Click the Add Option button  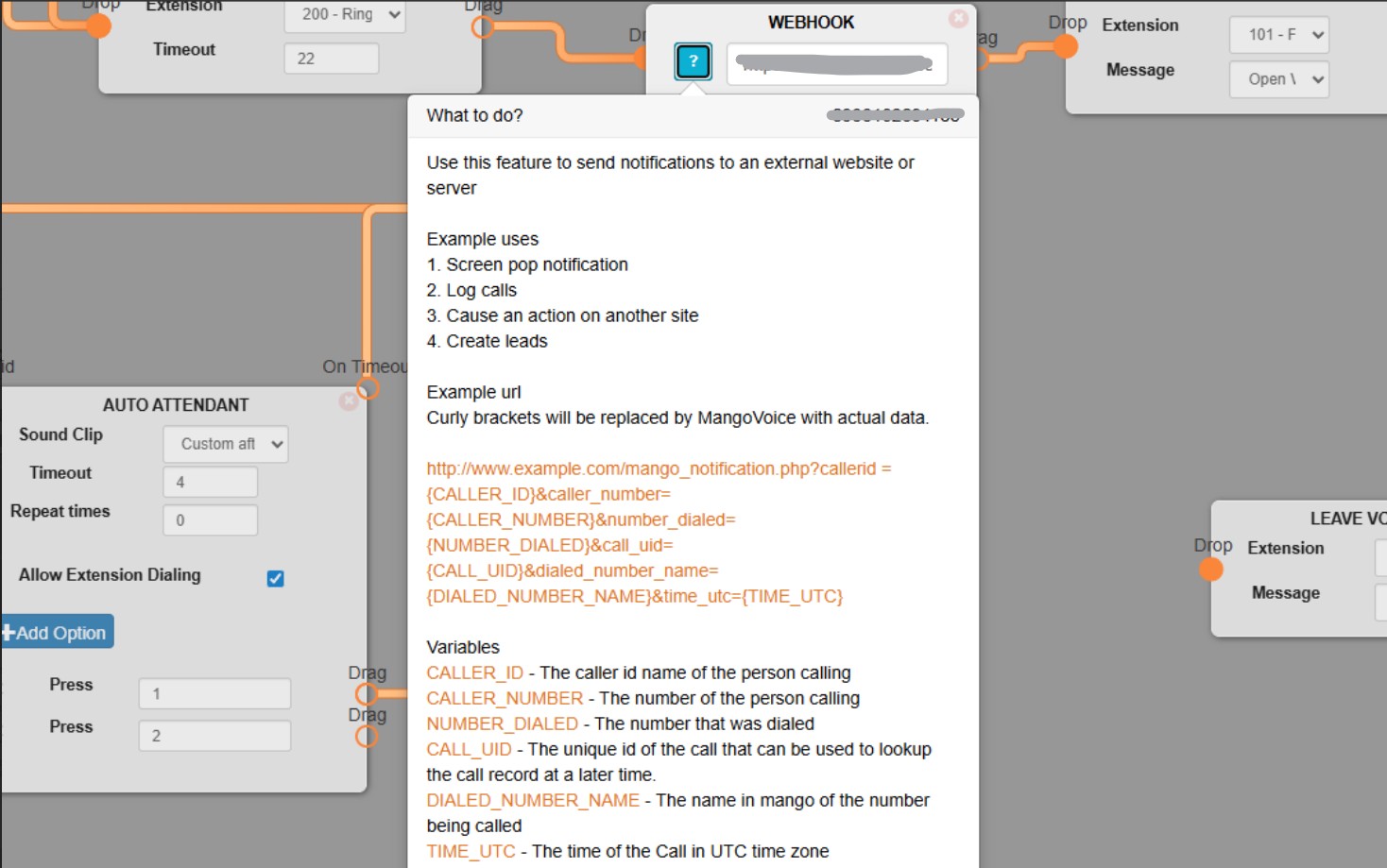(x=57, y=632)
